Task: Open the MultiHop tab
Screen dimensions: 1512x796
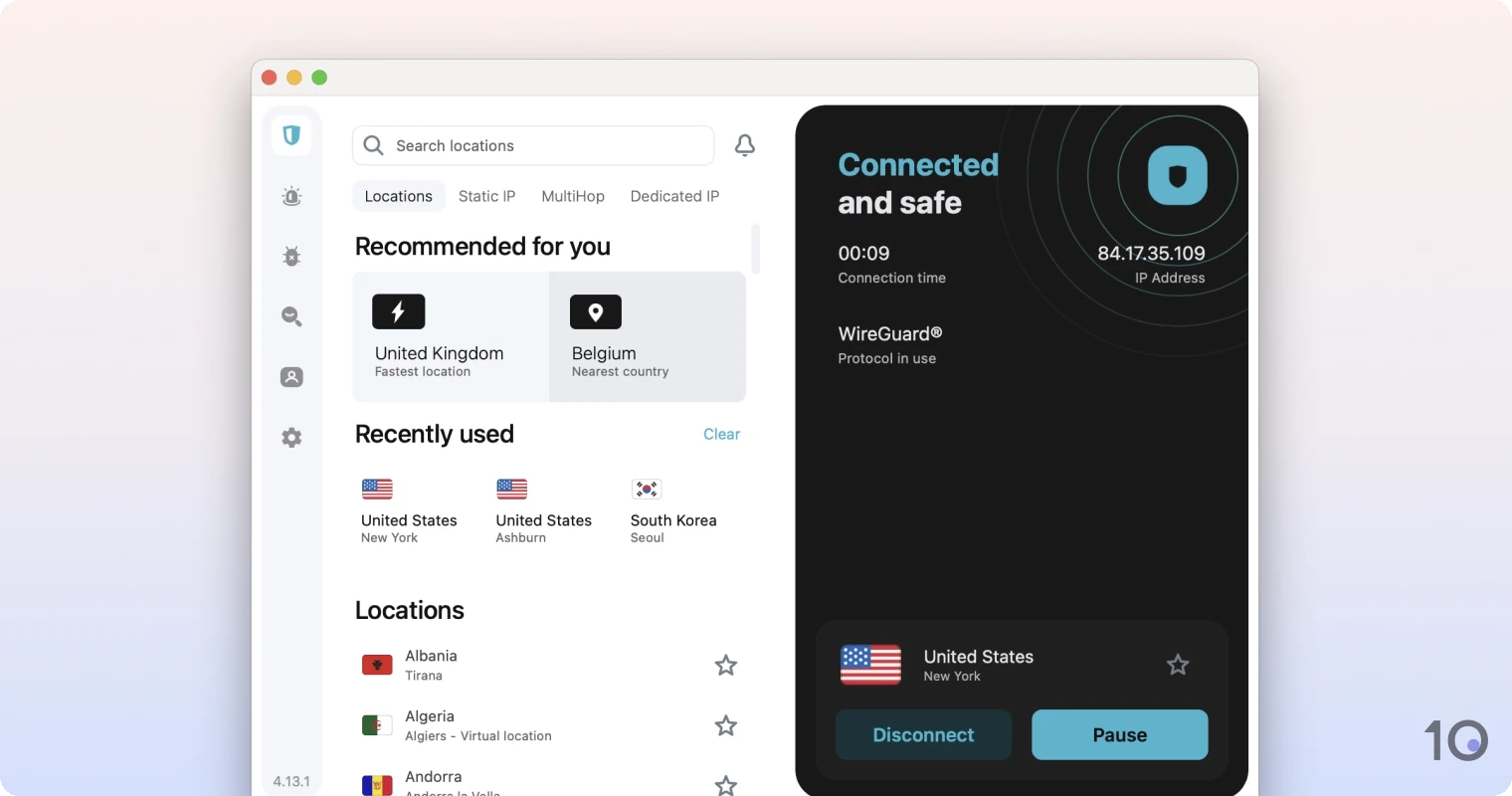Action: point(573,196)
